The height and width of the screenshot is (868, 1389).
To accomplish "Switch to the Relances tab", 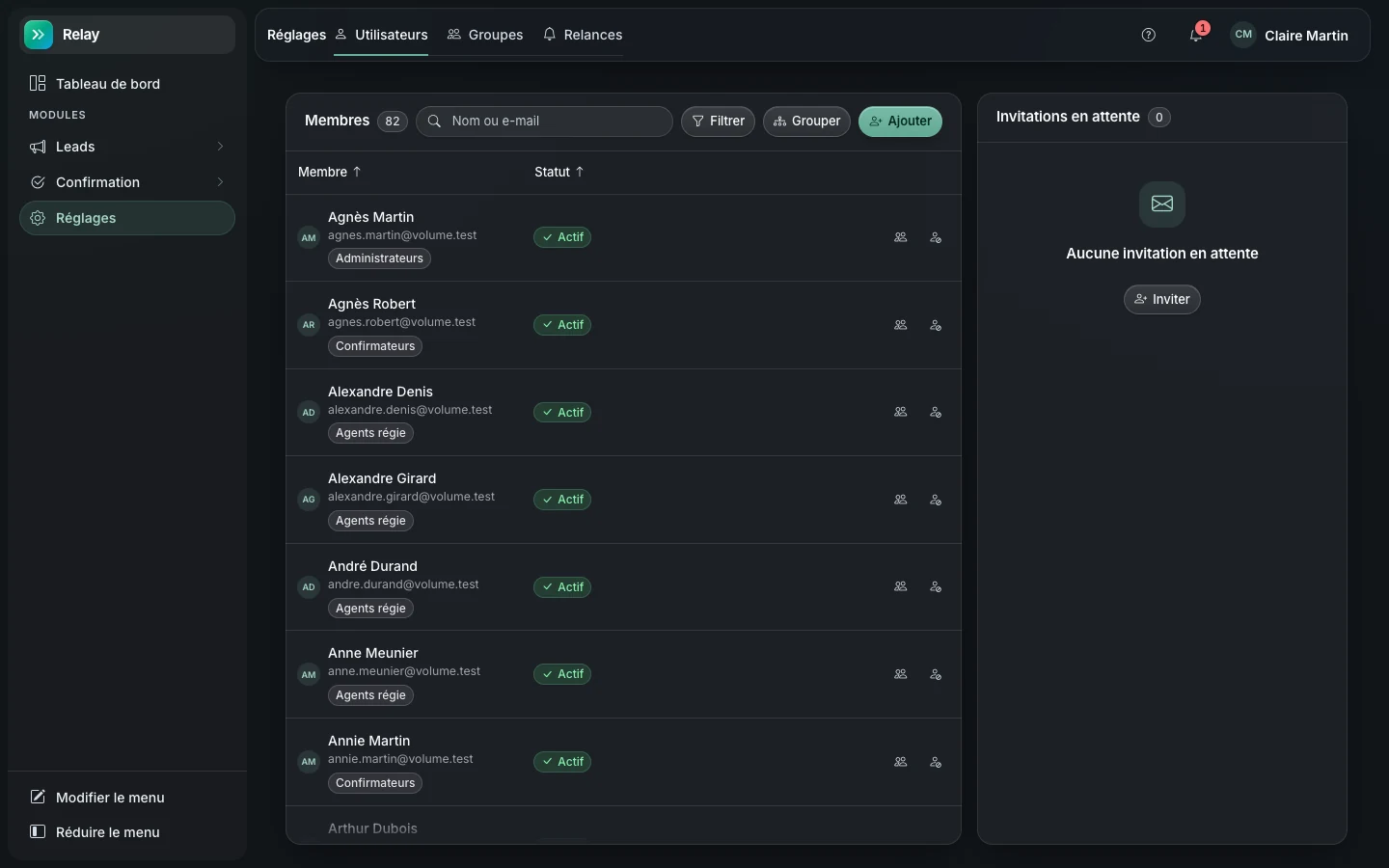I will coord(583,35).
